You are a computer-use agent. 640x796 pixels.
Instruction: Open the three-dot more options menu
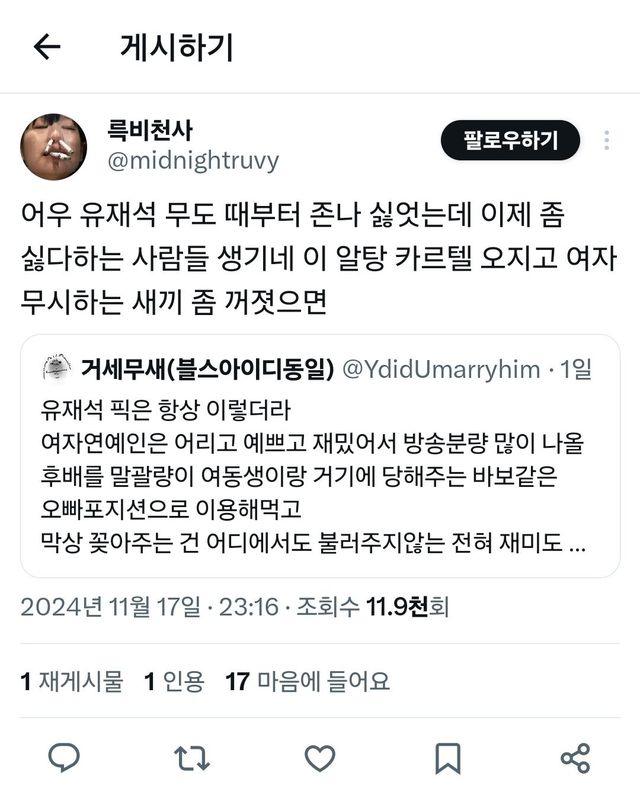607,140
